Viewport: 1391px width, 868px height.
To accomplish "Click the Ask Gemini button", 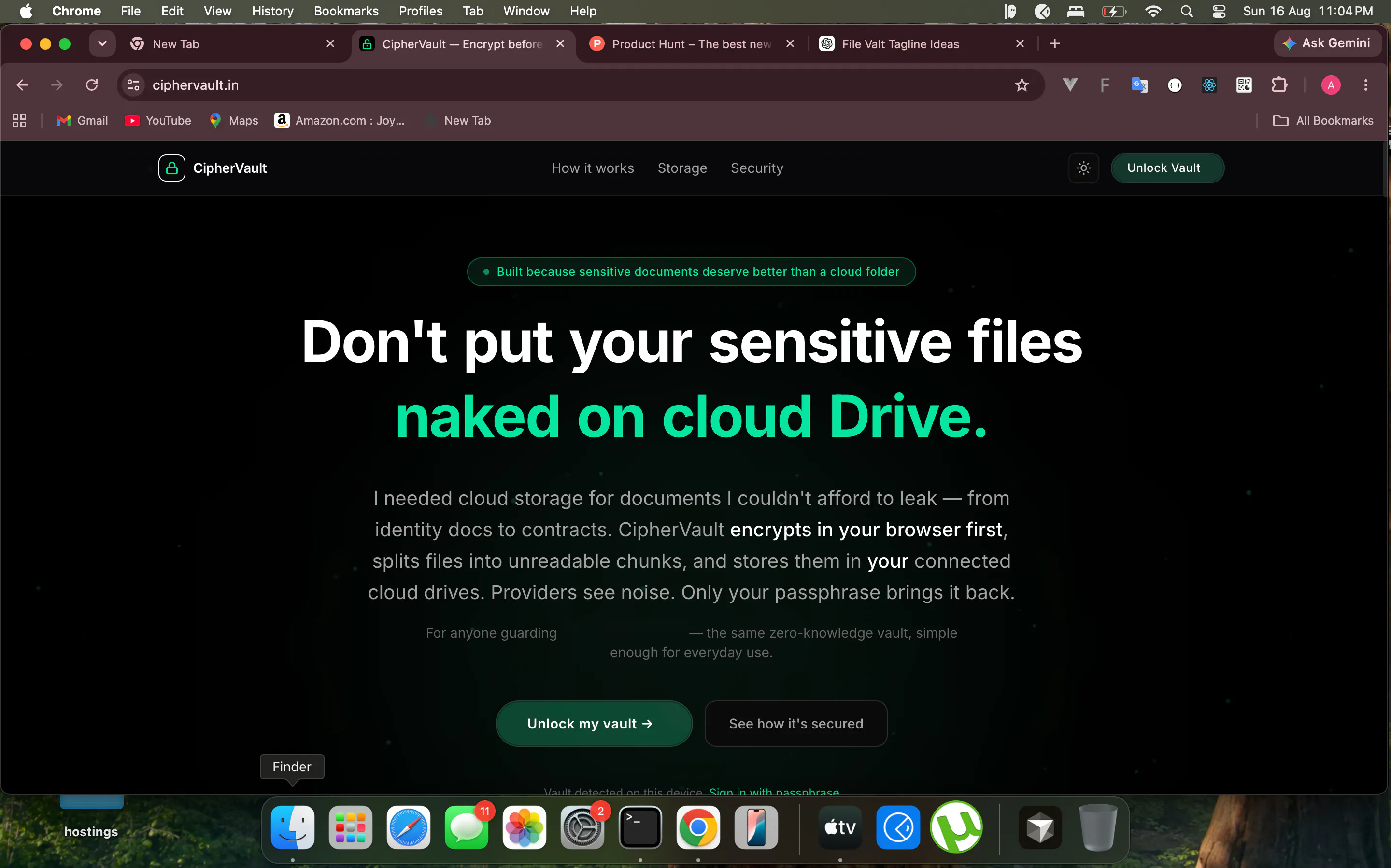I will [1327, 43].
